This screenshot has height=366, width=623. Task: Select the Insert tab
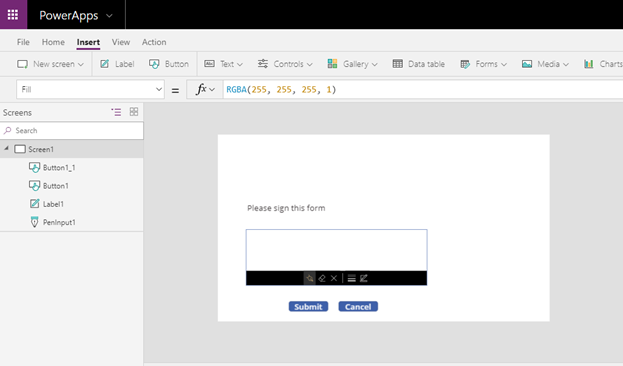pyautogui.click(x=88, y=42)
